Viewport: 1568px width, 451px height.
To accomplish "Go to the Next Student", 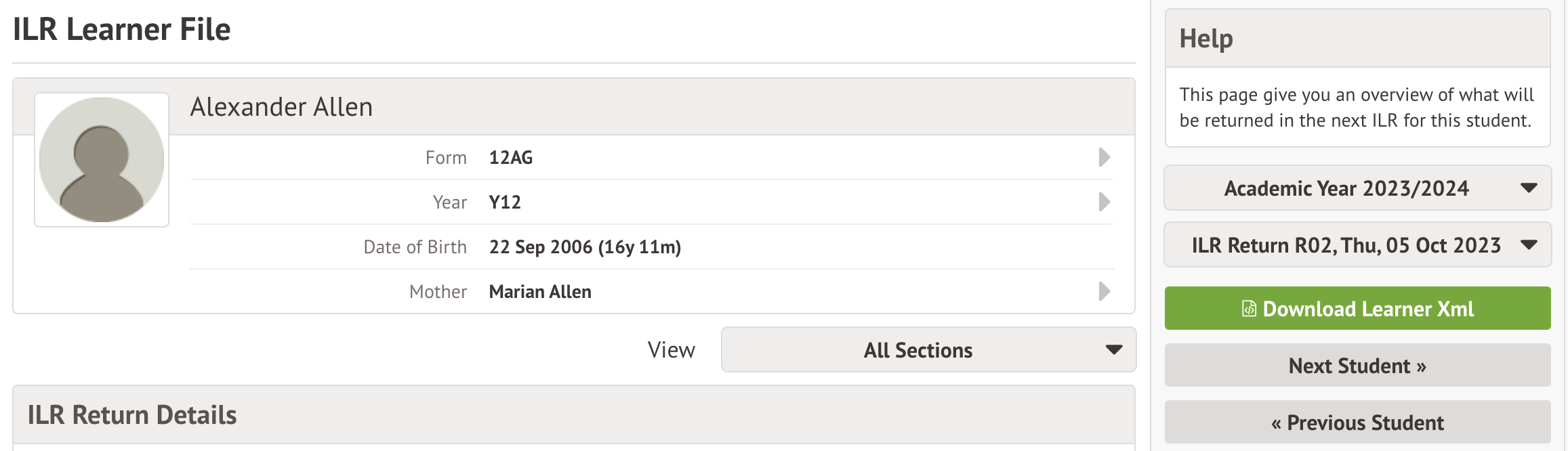I will [x=1357, y=366].
